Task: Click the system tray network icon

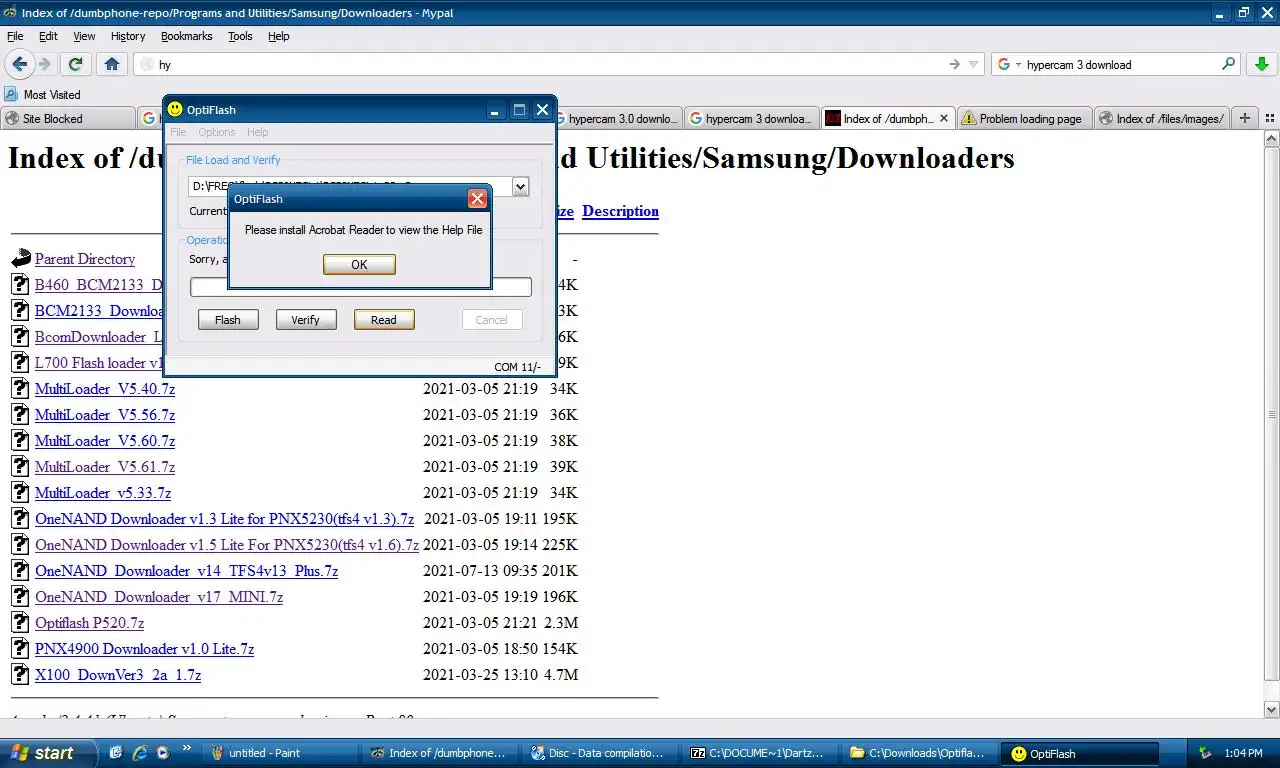Action: 1205,753
